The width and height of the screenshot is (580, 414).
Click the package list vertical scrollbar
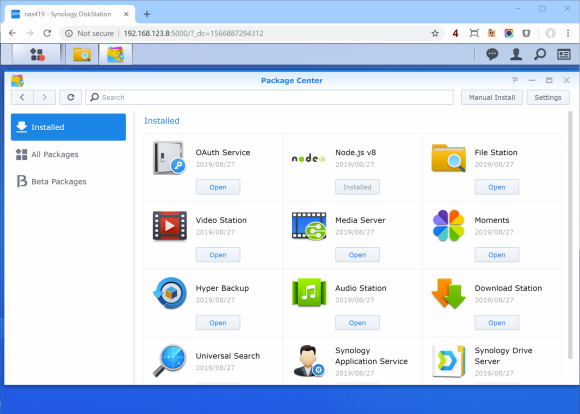tap(570, 235)
